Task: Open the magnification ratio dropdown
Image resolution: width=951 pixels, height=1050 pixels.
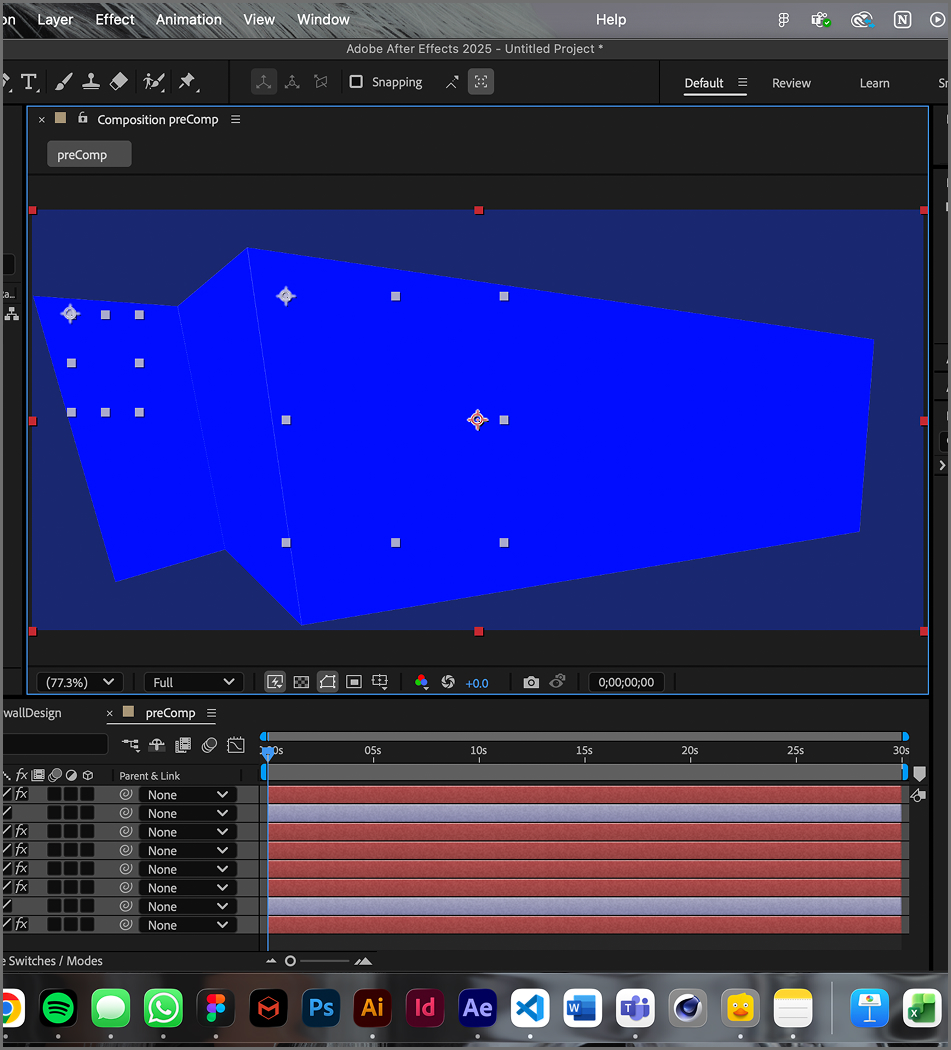Action: point(79,681)
